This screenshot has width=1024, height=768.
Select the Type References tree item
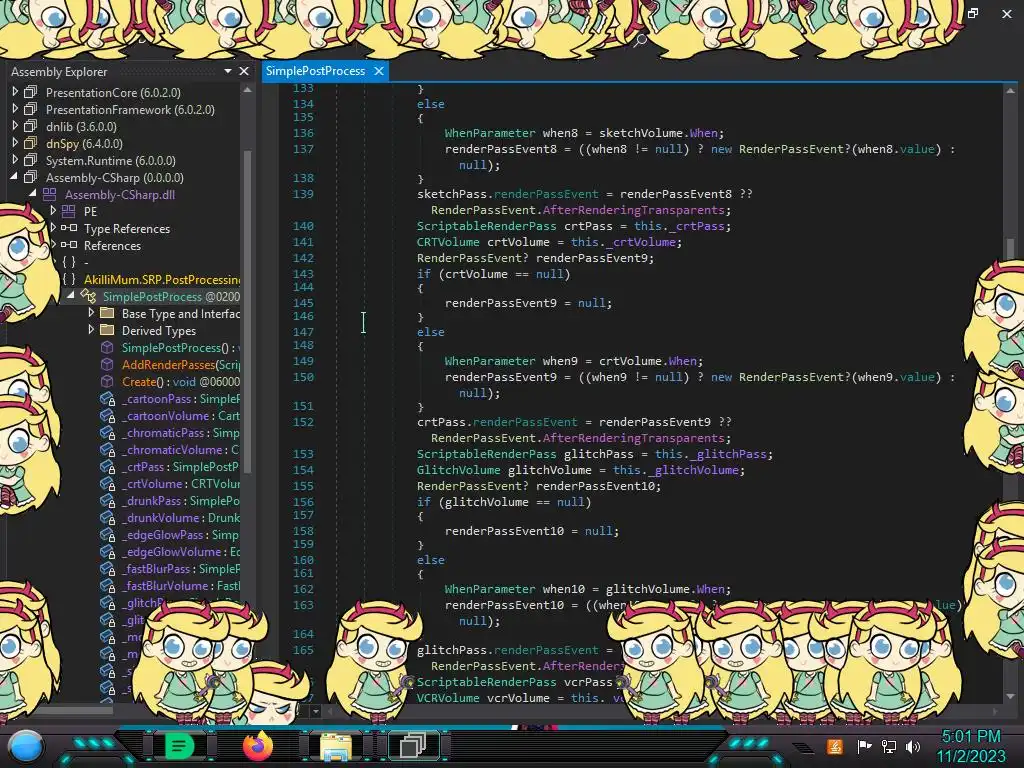(x=127, y=229)
